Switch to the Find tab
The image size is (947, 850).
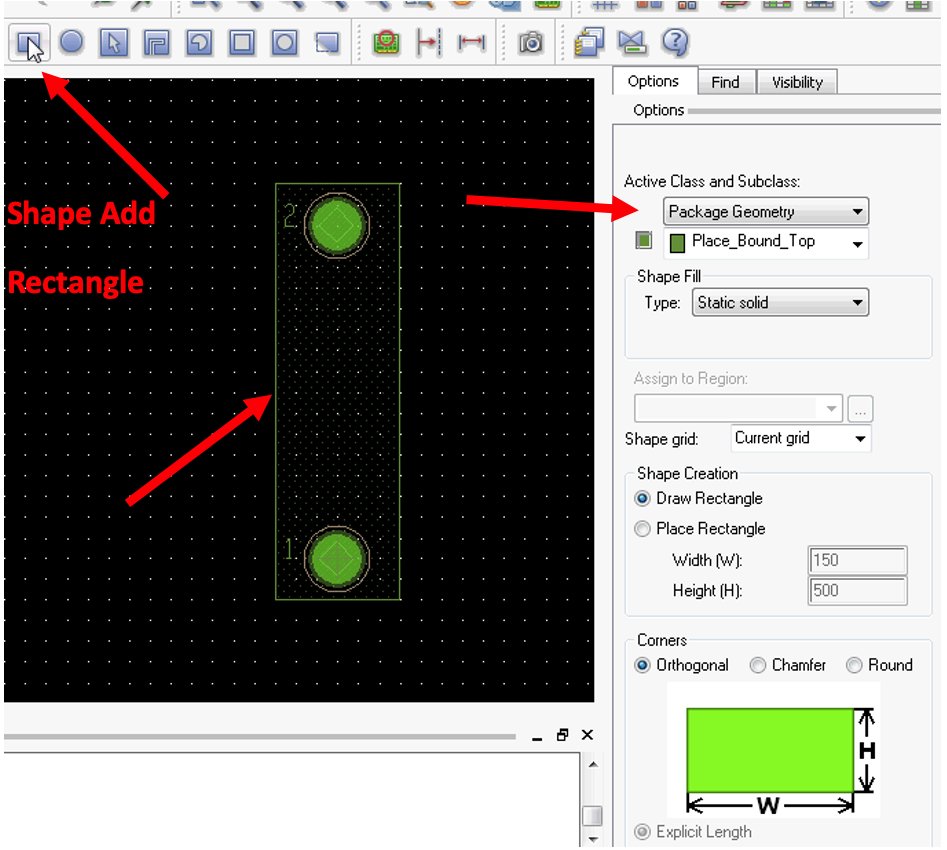click(725, 83)
